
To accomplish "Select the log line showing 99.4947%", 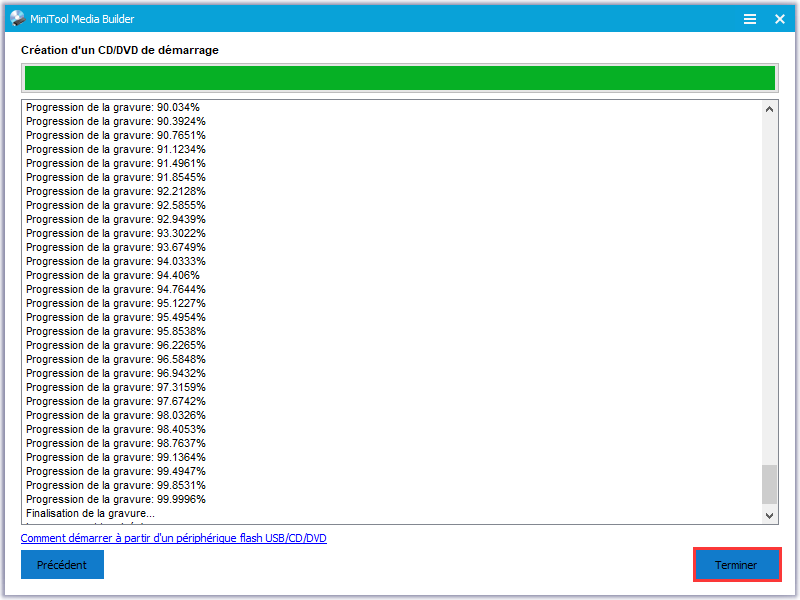I will 116,471.
